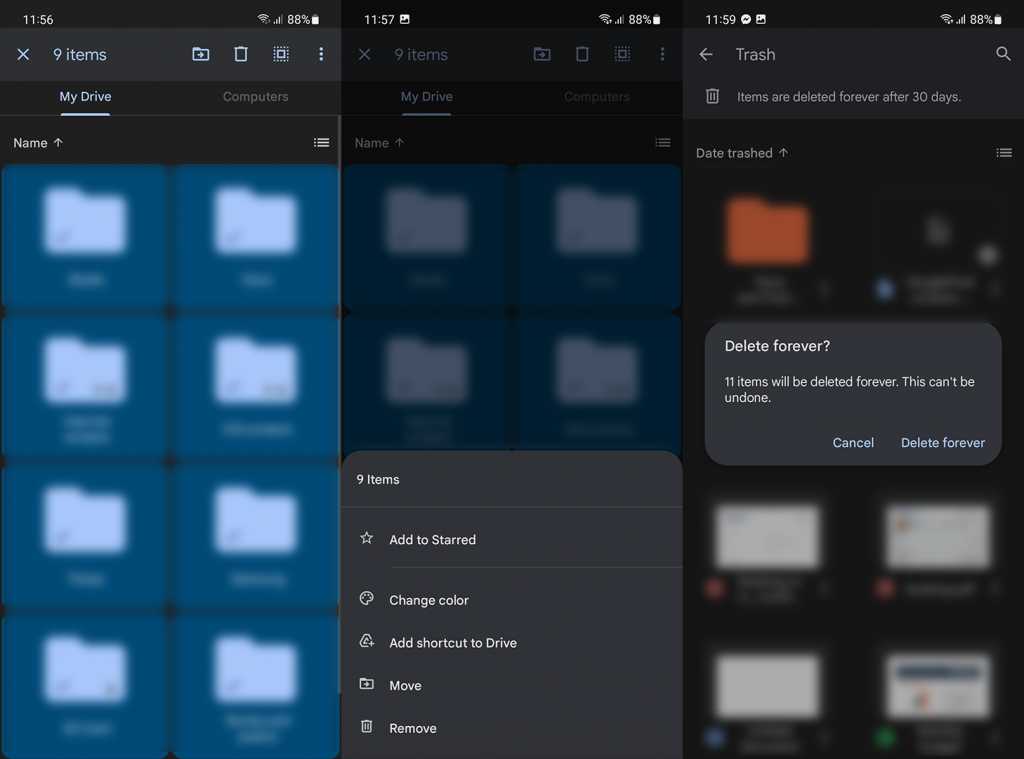The height and width of the screenshot is (759, 1024).
Task: Tap the move icon in the dimmed middle toolbar
Action: coord(542,54)
